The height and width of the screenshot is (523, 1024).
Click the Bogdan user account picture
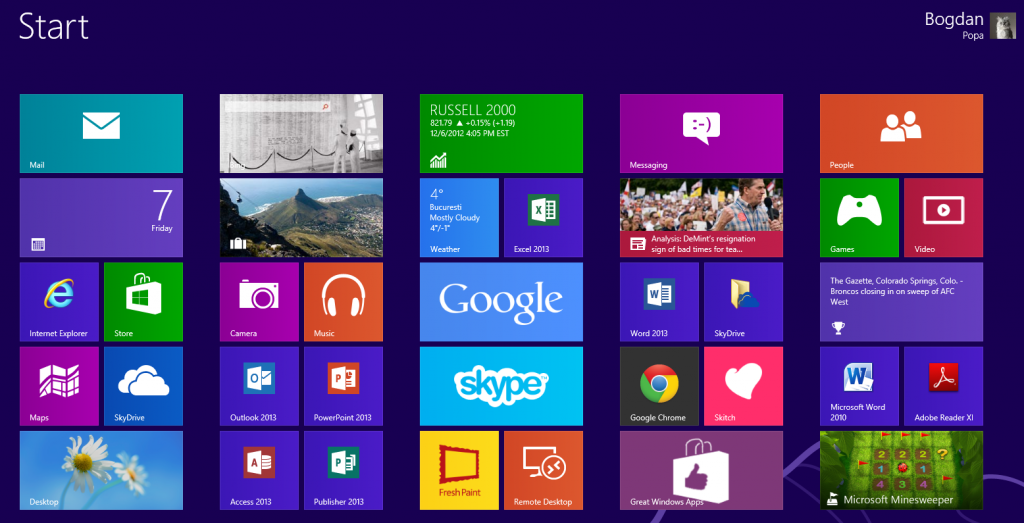(x=1002, y=26)
